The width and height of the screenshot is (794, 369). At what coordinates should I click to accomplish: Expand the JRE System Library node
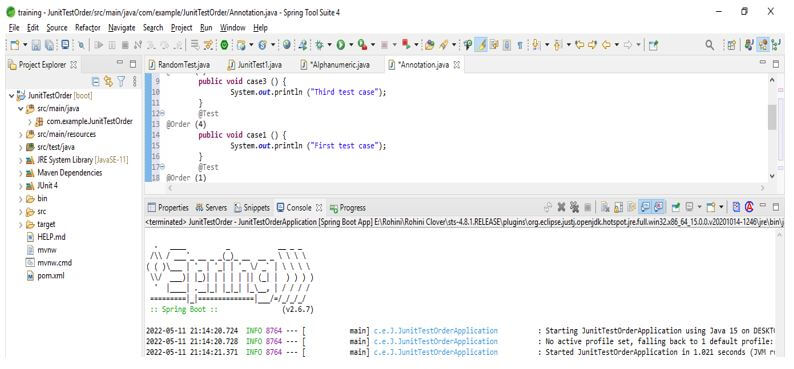pos(21,160)
